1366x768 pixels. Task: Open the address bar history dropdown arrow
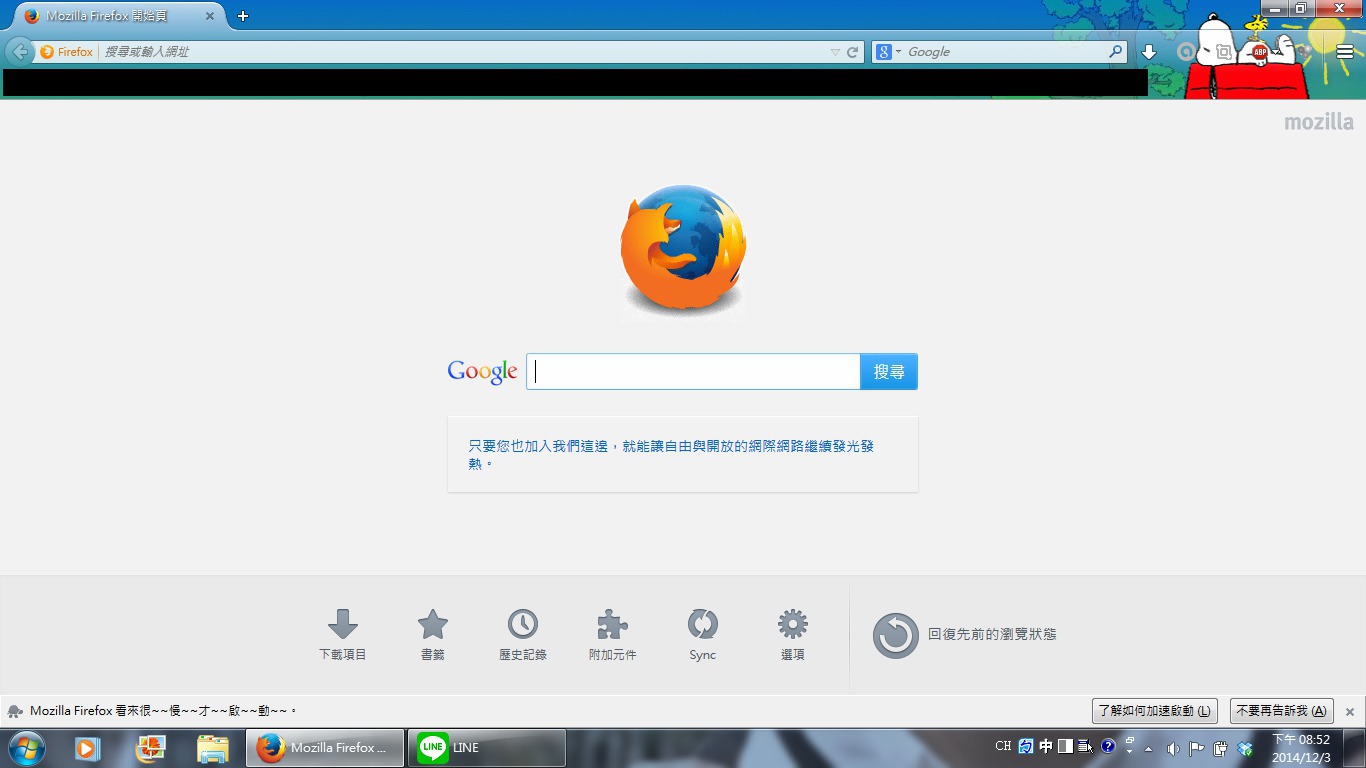(836, 52)
